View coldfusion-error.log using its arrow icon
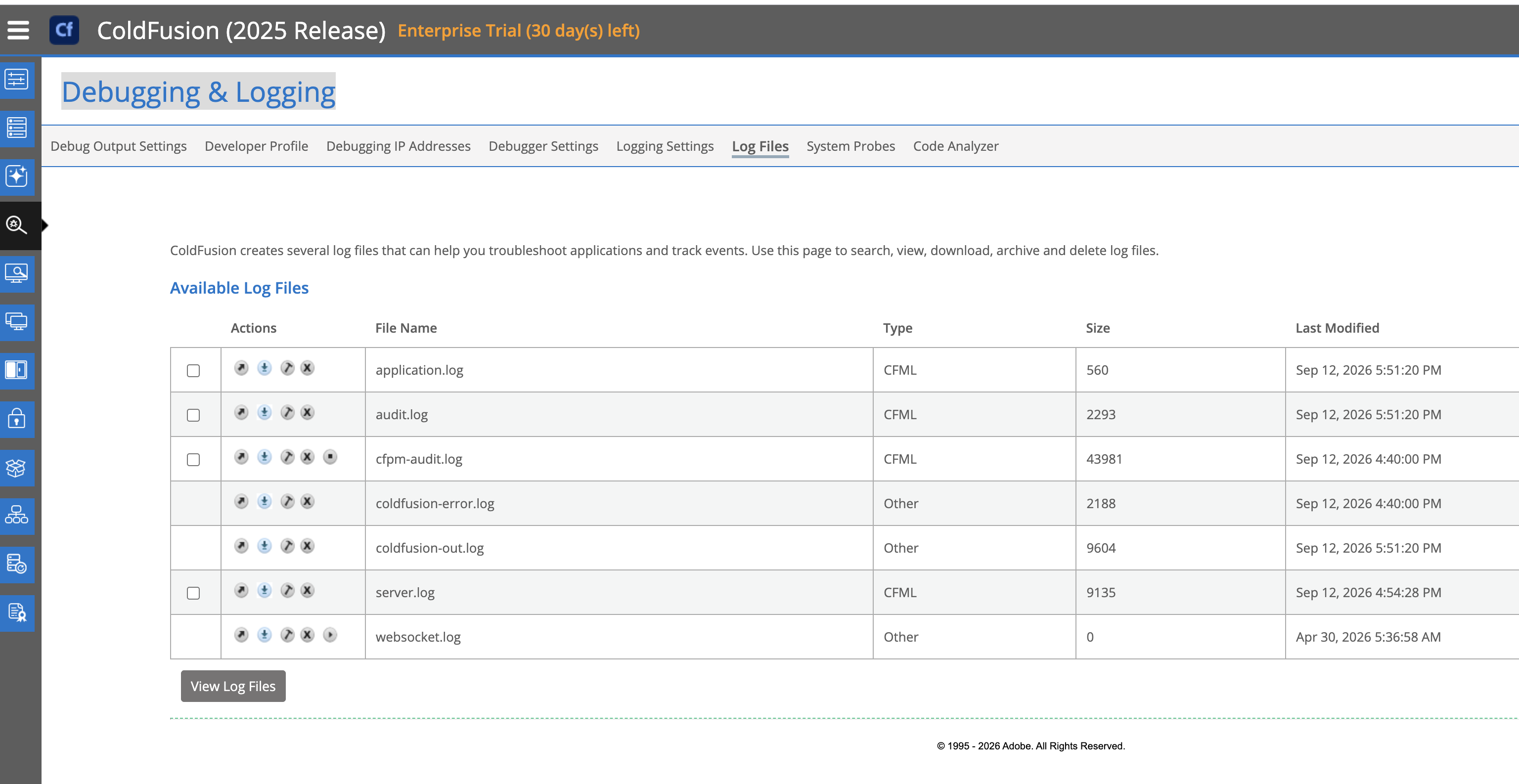1519x784 pixels. [x=241, y=502]
